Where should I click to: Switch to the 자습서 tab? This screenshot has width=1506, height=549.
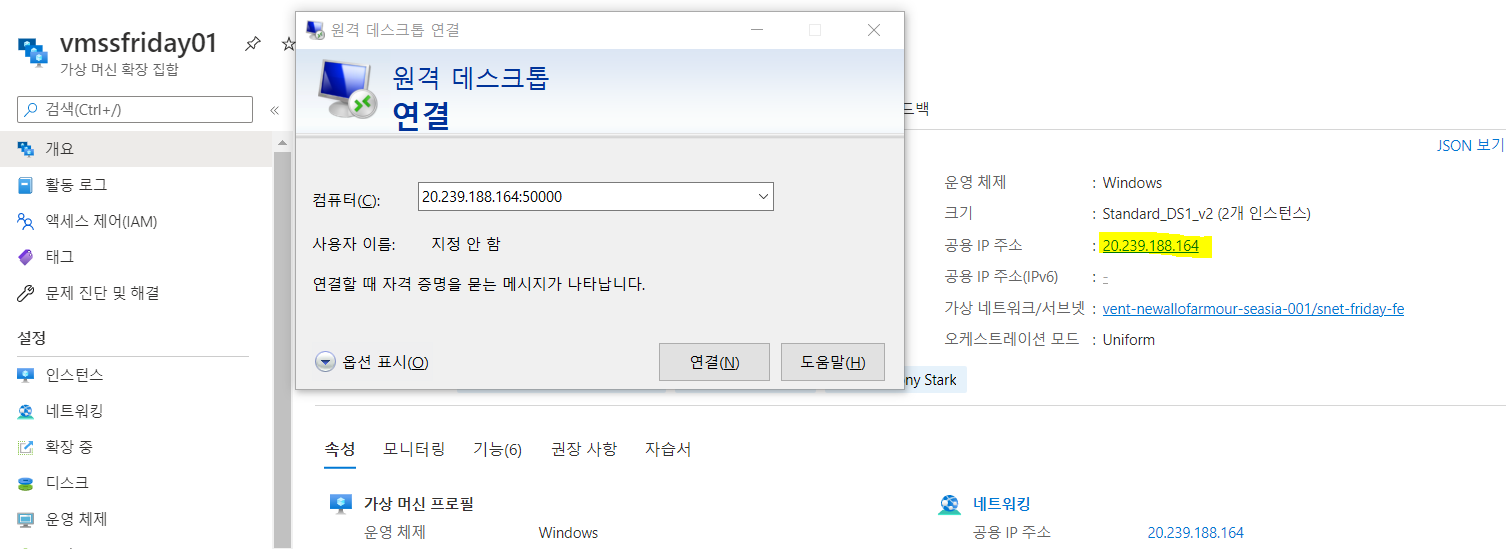click(668, 449)
